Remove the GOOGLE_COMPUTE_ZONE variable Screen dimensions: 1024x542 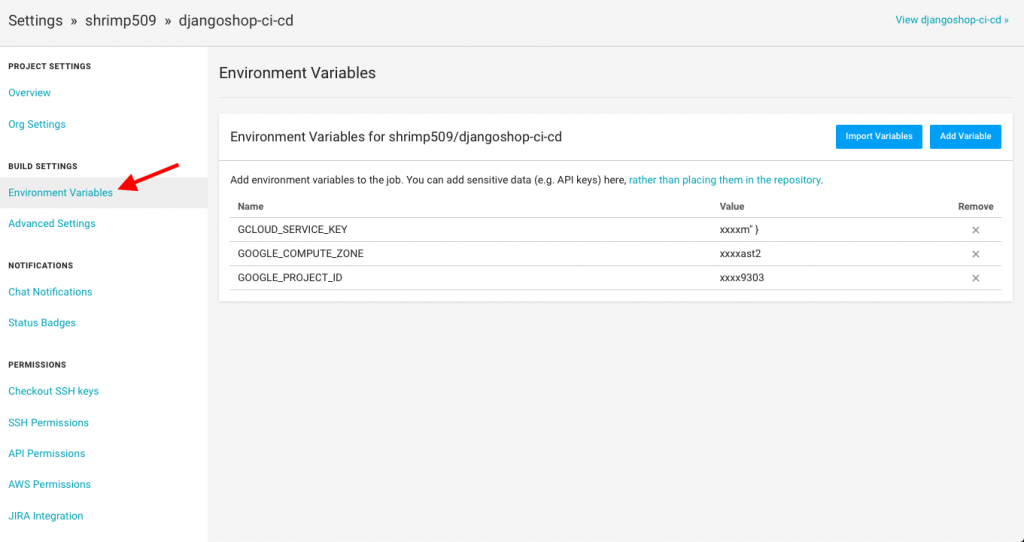[x=975, y=254]
